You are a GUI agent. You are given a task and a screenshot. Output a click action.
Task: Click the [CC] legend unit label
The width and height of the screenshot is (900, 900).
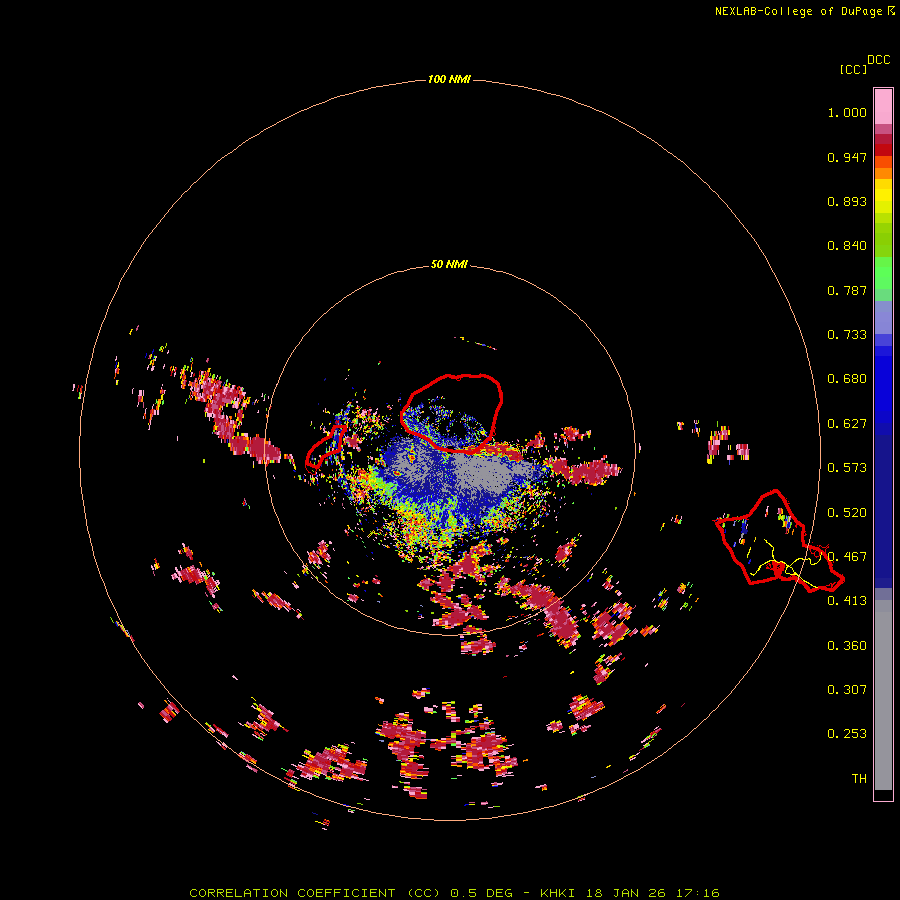point(853,69)
